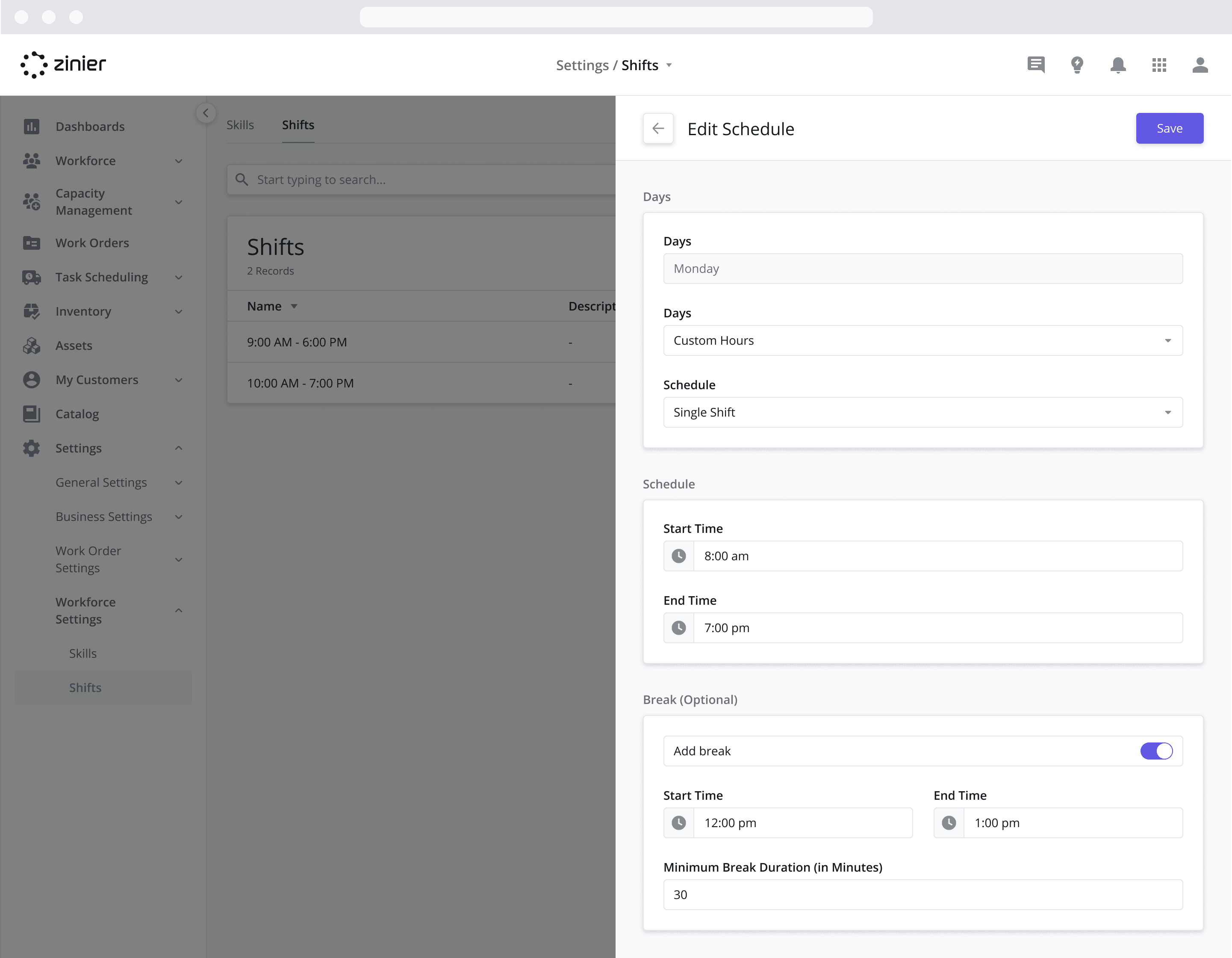Viewport: 1232px width, 958px height.
Task: Sort by the Name column arrow
Action: [294, 307]
